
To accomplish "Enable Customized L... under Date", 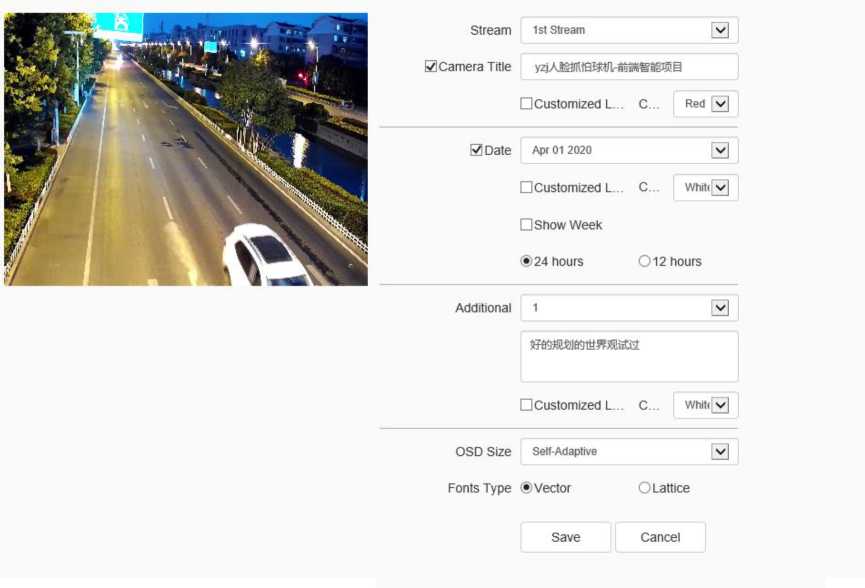I will click(527, 187).
